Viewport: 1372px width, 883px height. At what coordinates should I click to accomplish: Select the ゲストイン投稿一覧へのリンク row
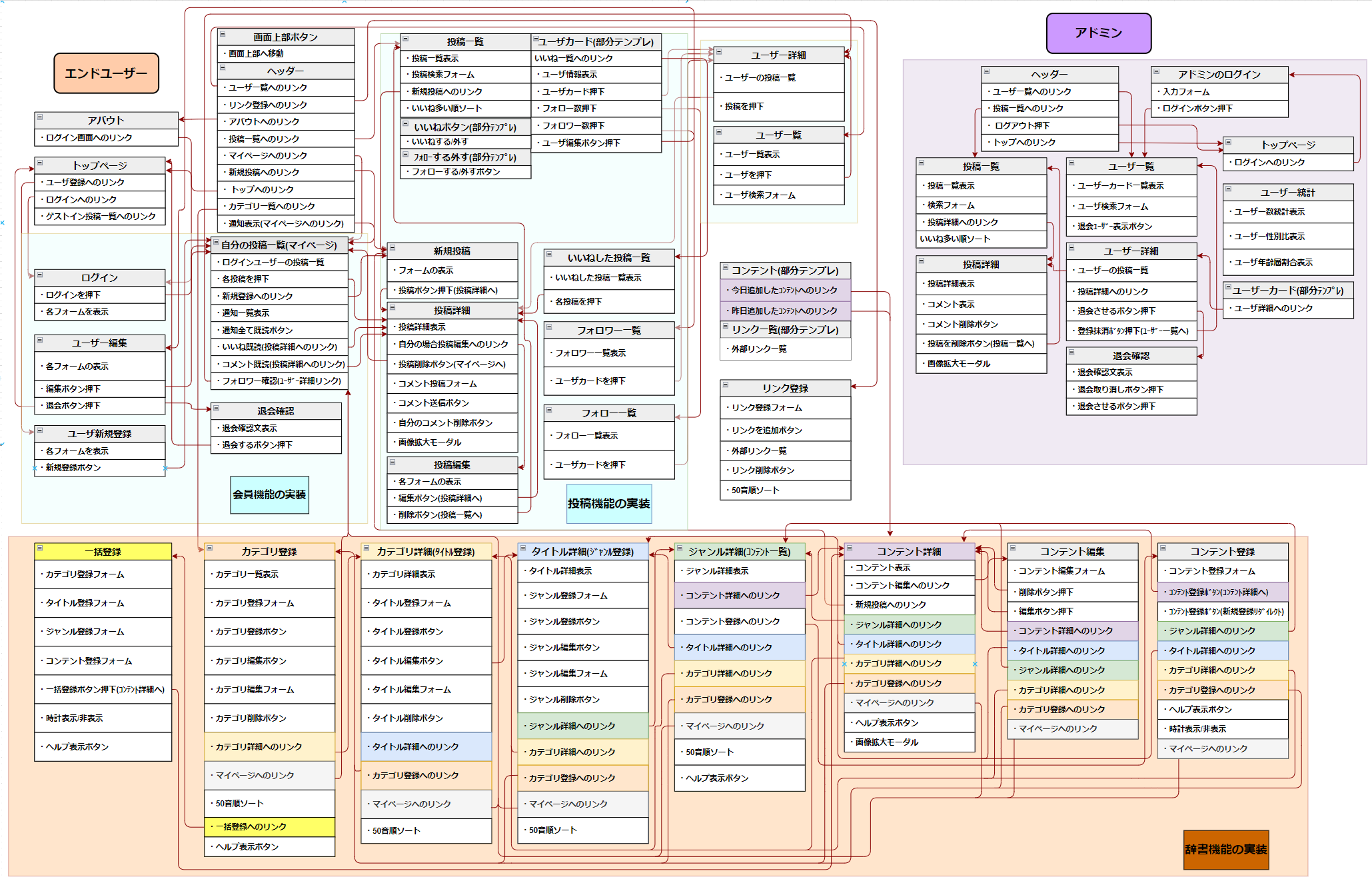(x=100, y=217)
